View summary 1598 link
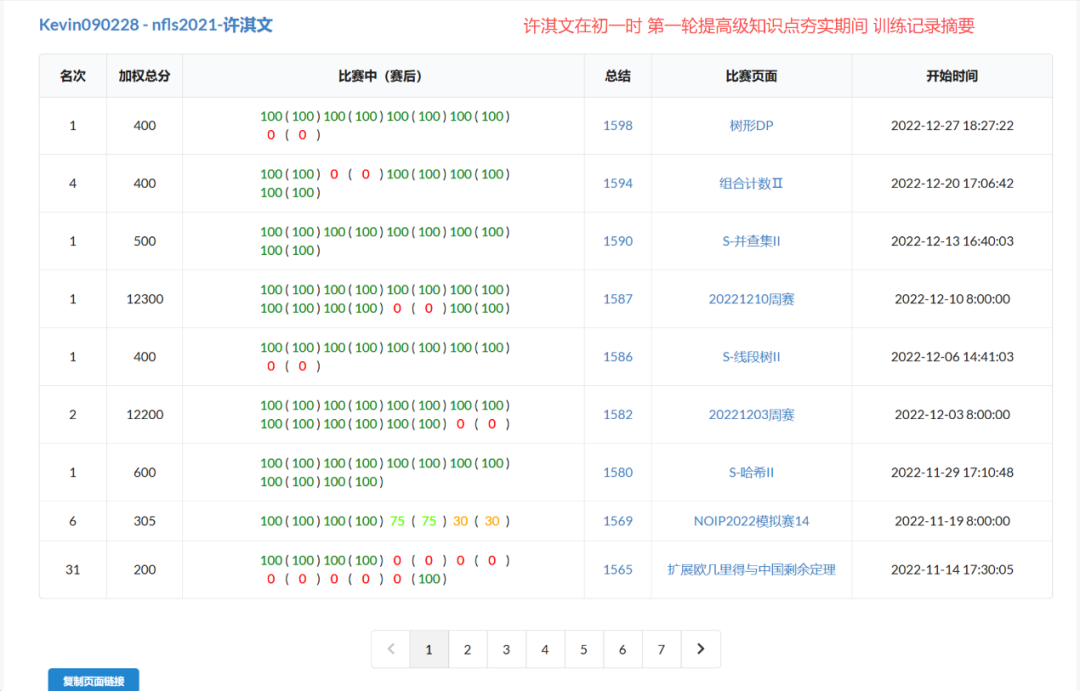 coord(618,126)
